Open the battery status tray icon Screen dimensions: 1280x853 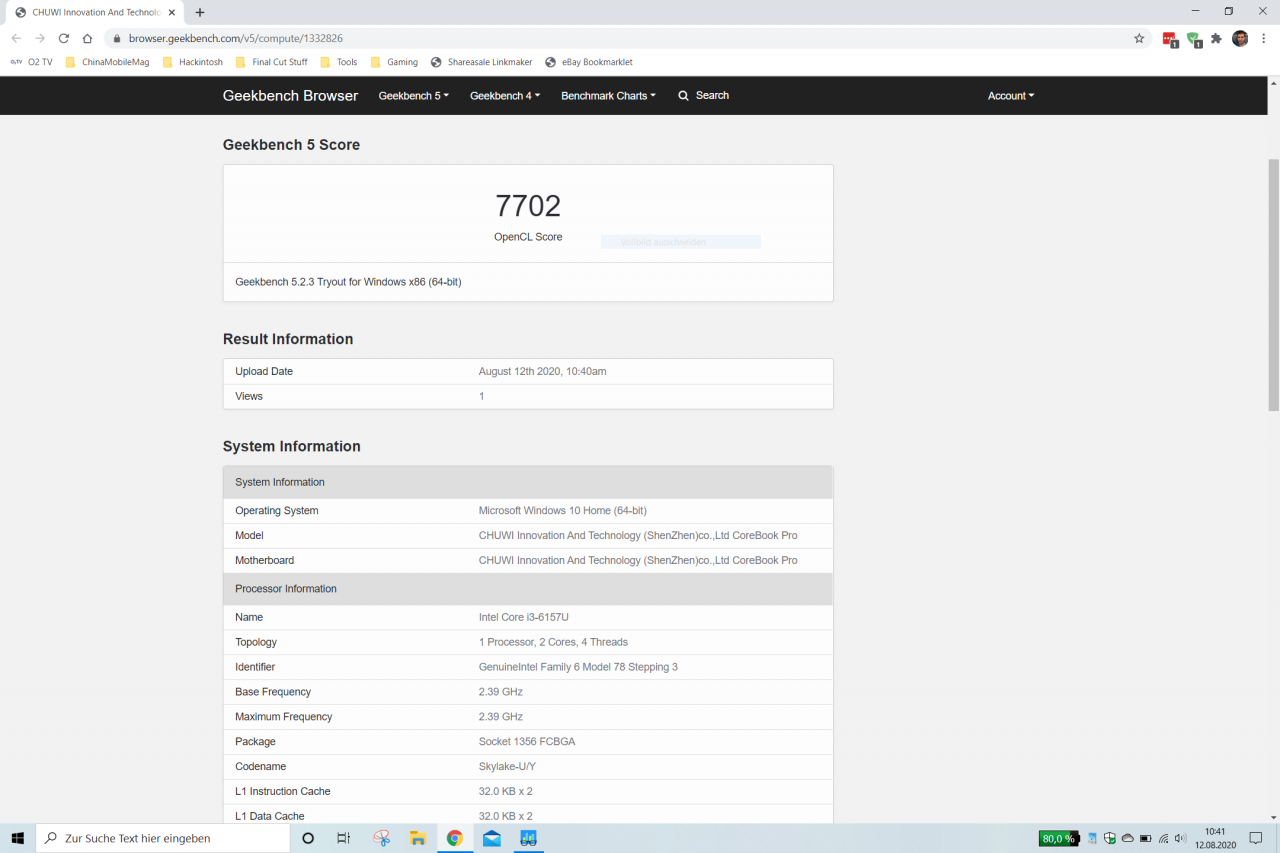pos(1145,838)
